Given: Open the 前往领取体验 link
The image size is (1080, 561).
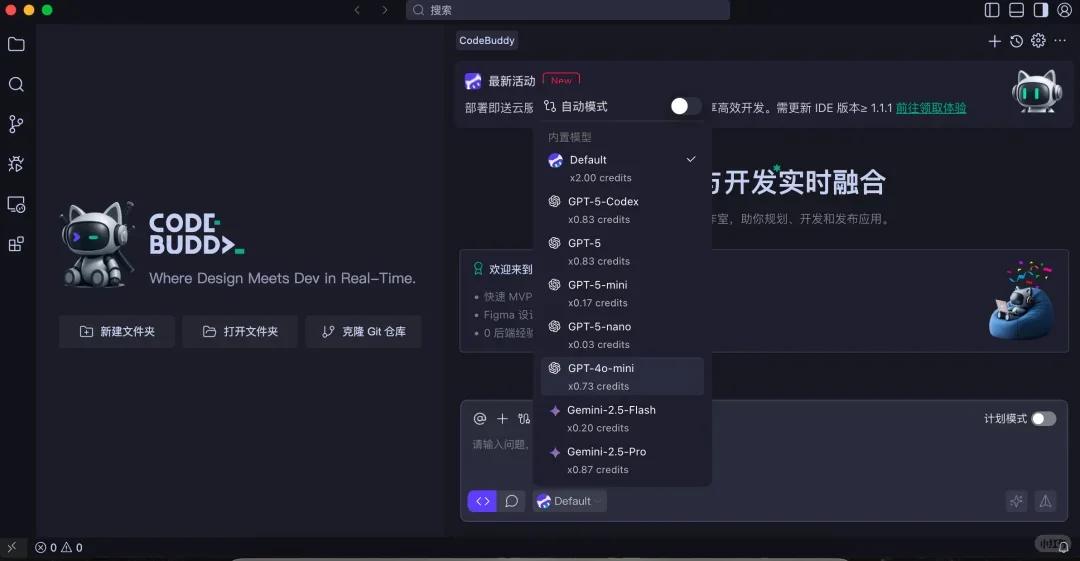Looking at the screenshot, I should 931,108.
